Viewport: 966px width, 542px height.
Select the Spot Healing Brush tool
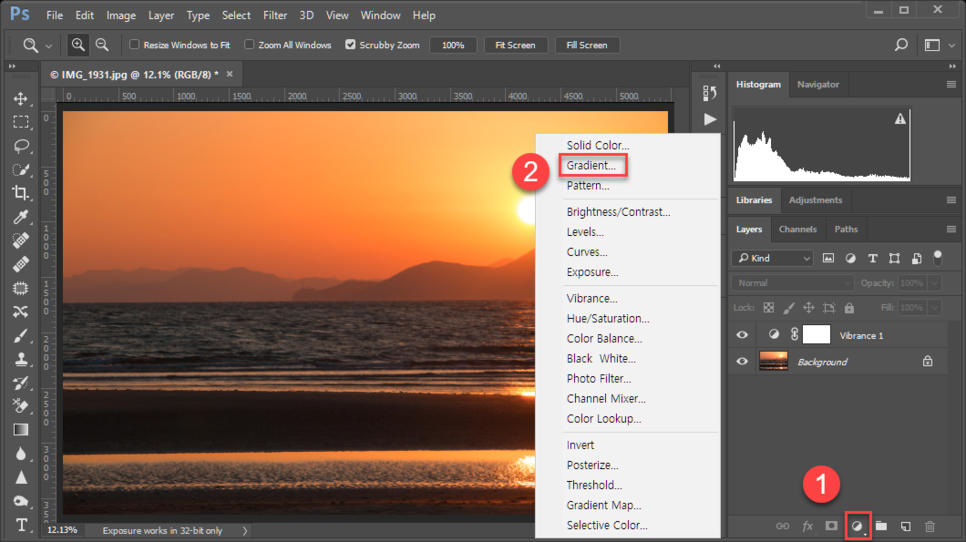[20, 240]
